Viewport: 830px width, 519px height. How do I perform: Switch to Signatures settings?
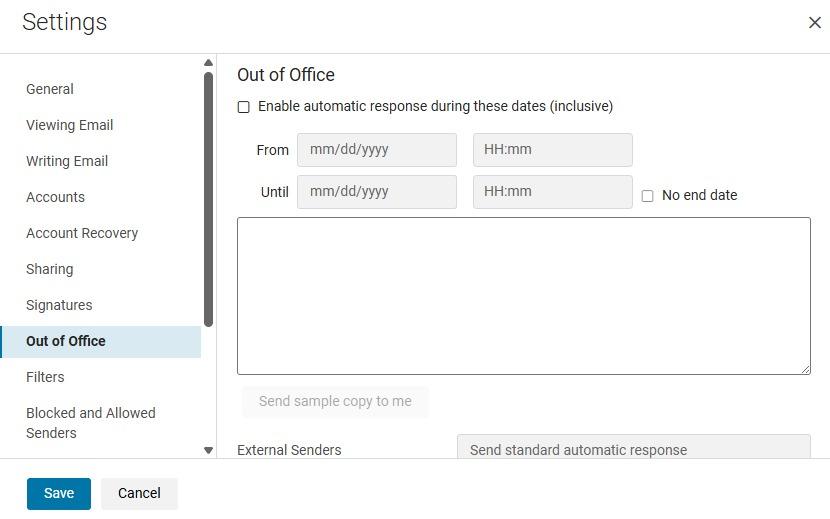59,305
